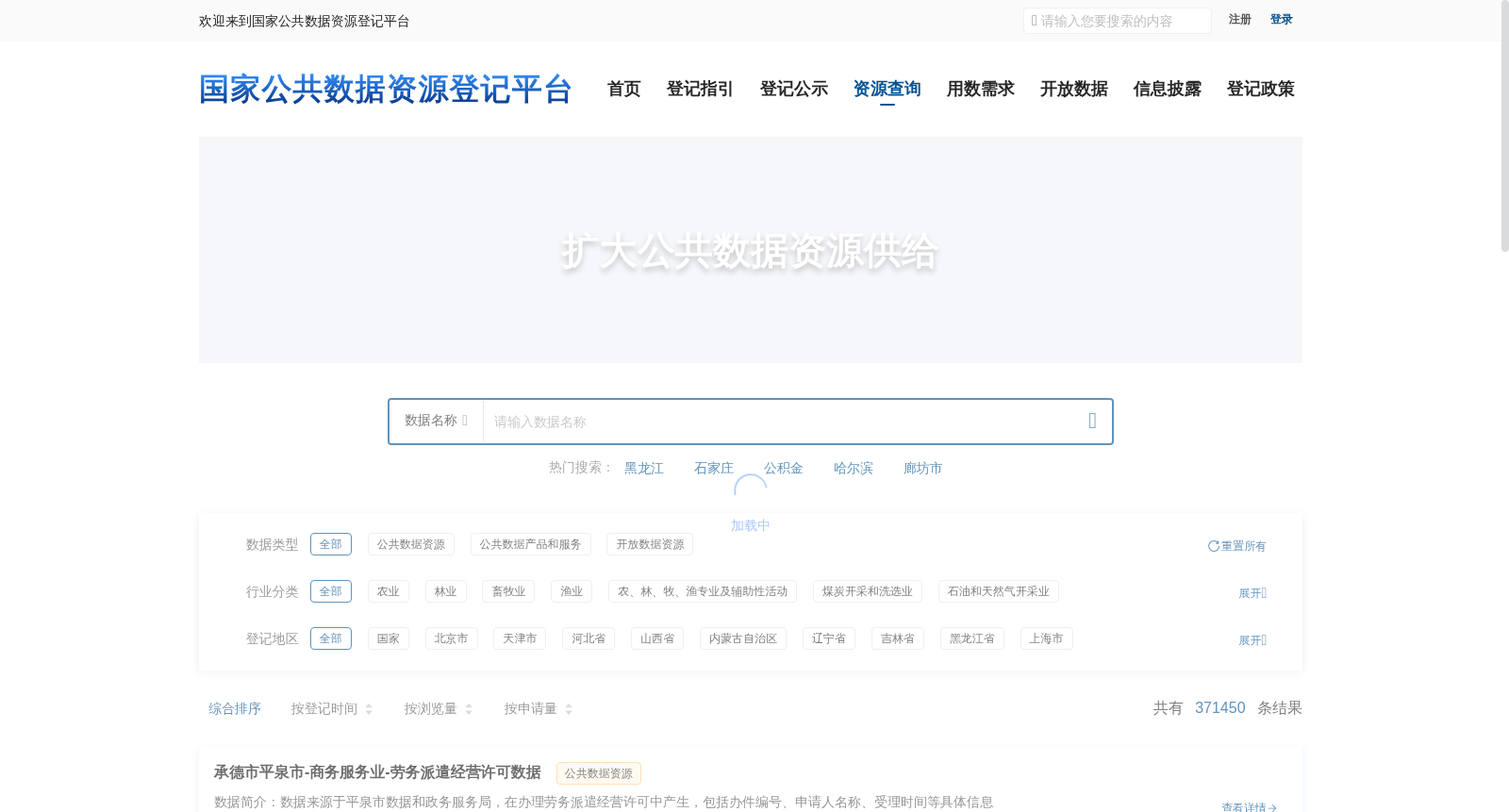
Task: Open 资源查询 menu item
Action: click(887, 89)
